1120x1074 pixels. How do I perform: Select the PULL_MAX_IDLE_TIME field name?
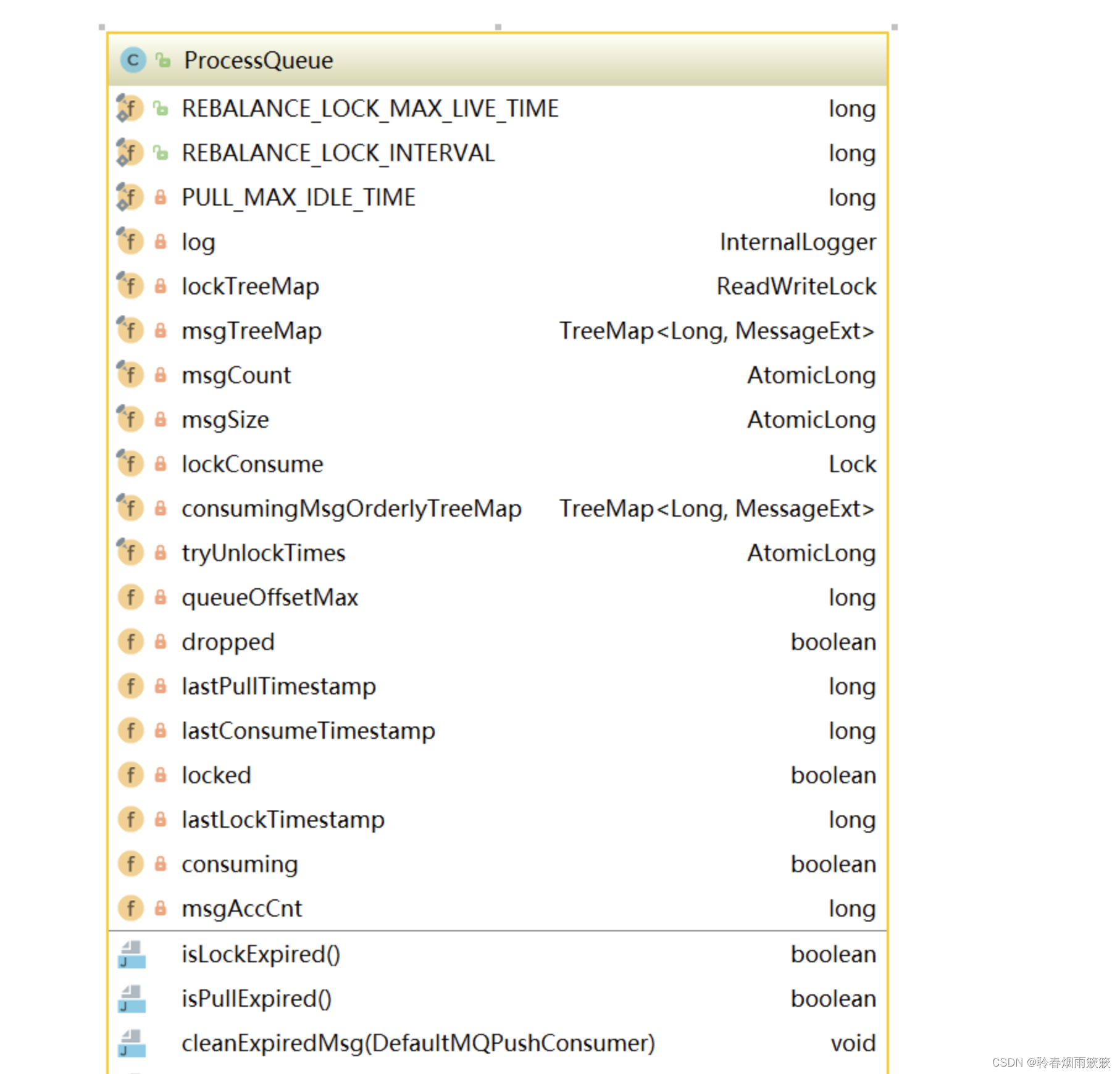point(299,198)
